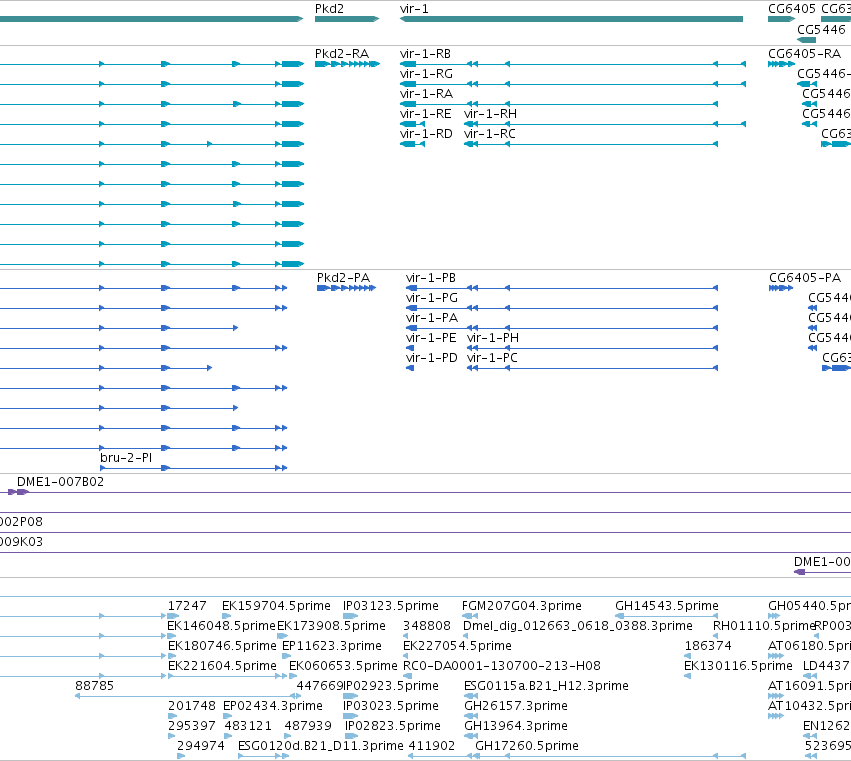Select EST EK221604.5prime label
The width and height of the screenshot is (851, 761).
(222, 666)
